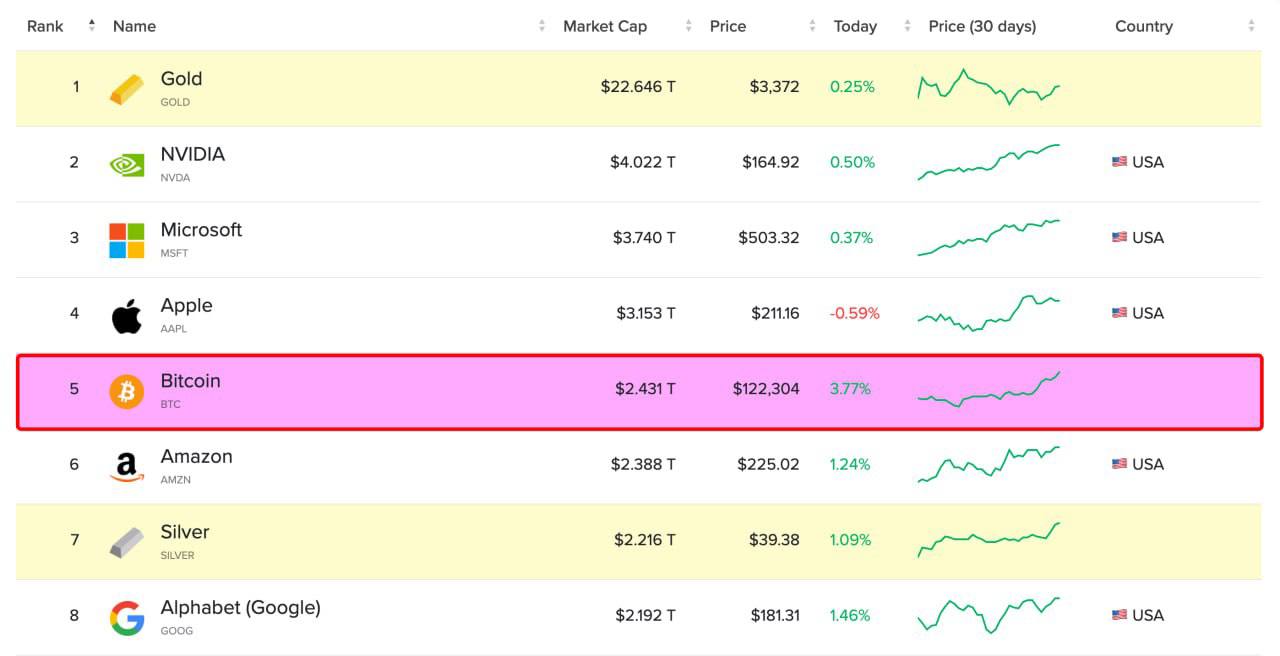Image resolution: width=1280 pixels, height=656 pixels.
Task: Click the Name column header
Action: pos(134,26)
